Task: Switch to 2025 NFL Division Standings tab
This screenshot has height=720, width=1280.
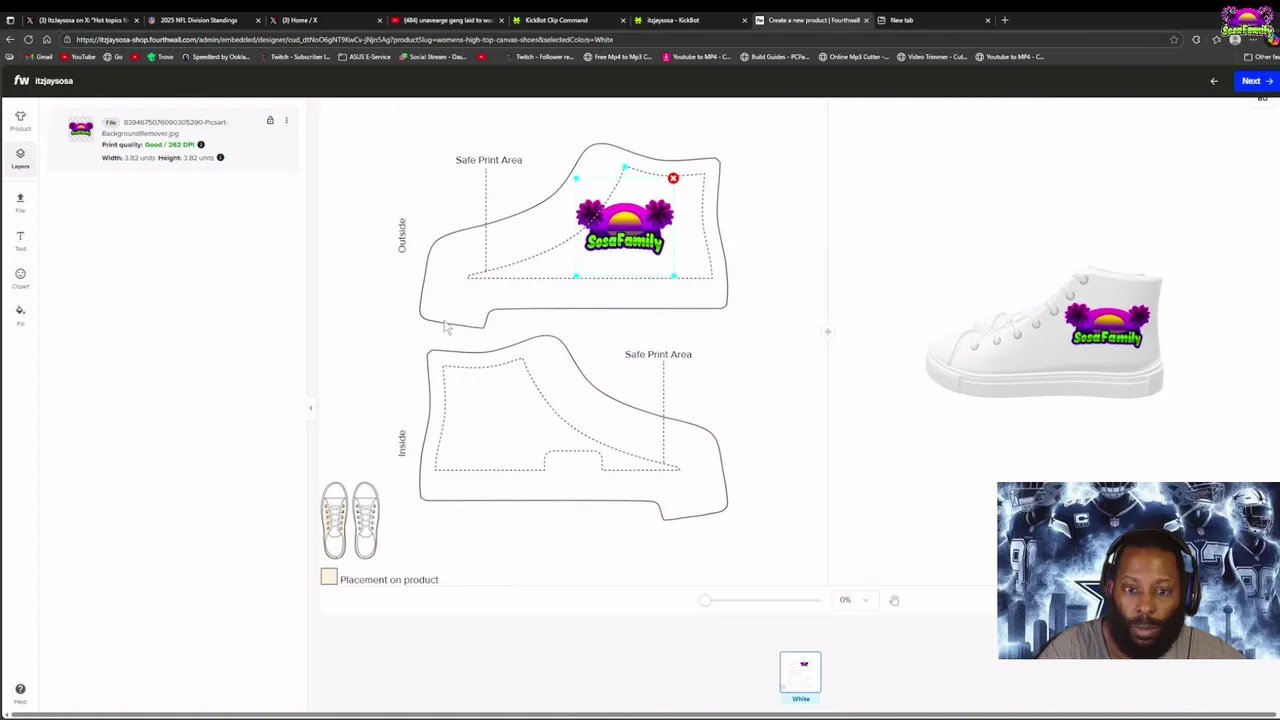Action: (204, 20)
